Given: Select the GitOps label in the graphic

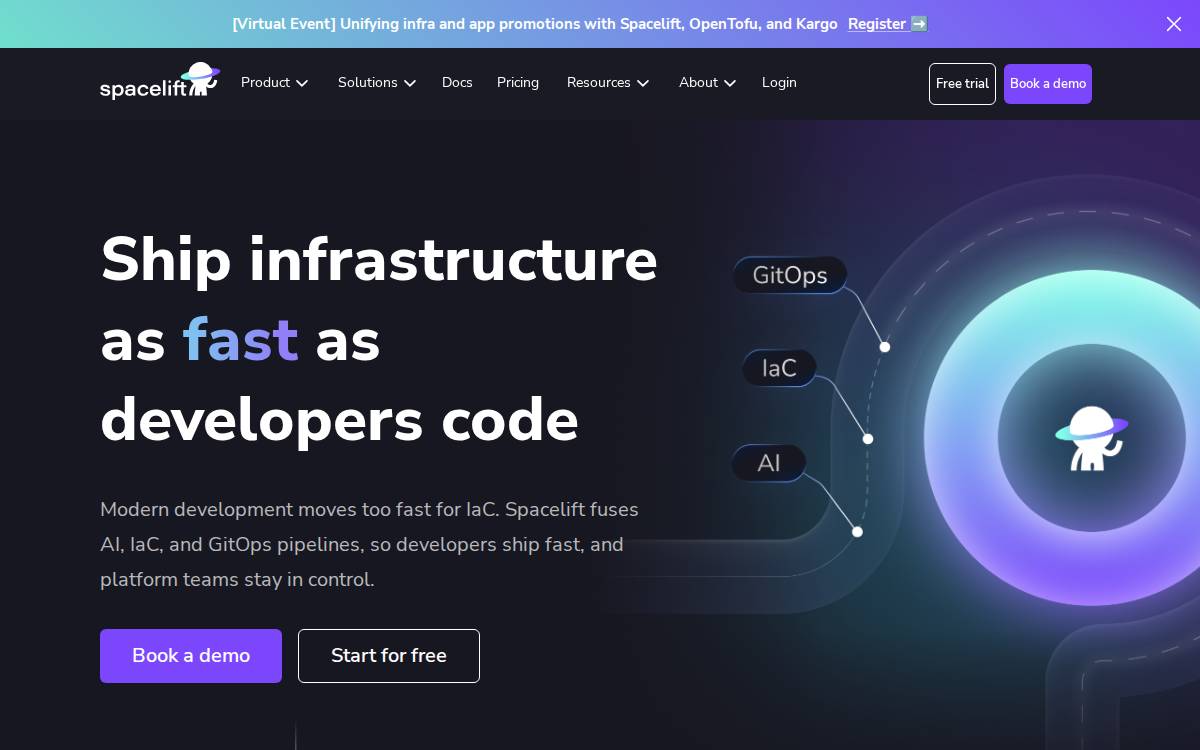Looking at the screenshot, I should click(790, 275).
